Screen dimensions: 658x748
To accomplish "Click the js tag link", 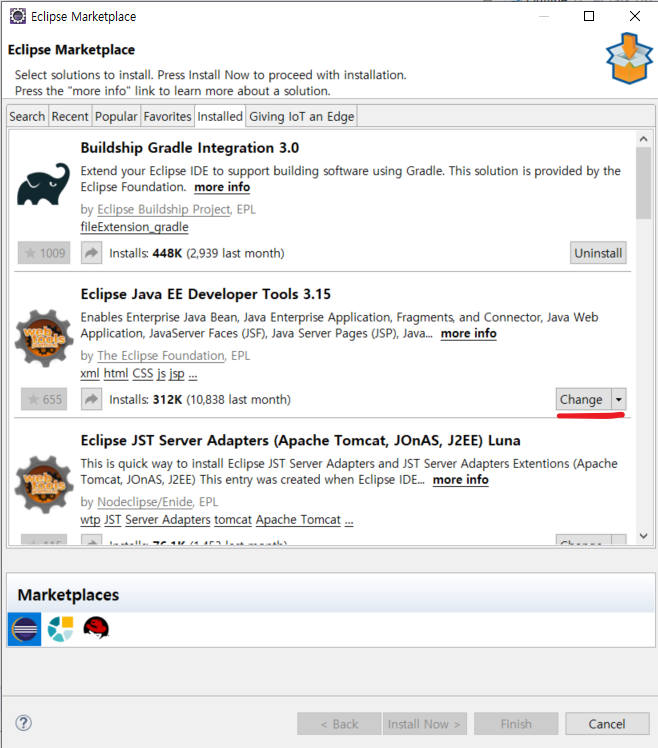I will [x=161, y=374].
